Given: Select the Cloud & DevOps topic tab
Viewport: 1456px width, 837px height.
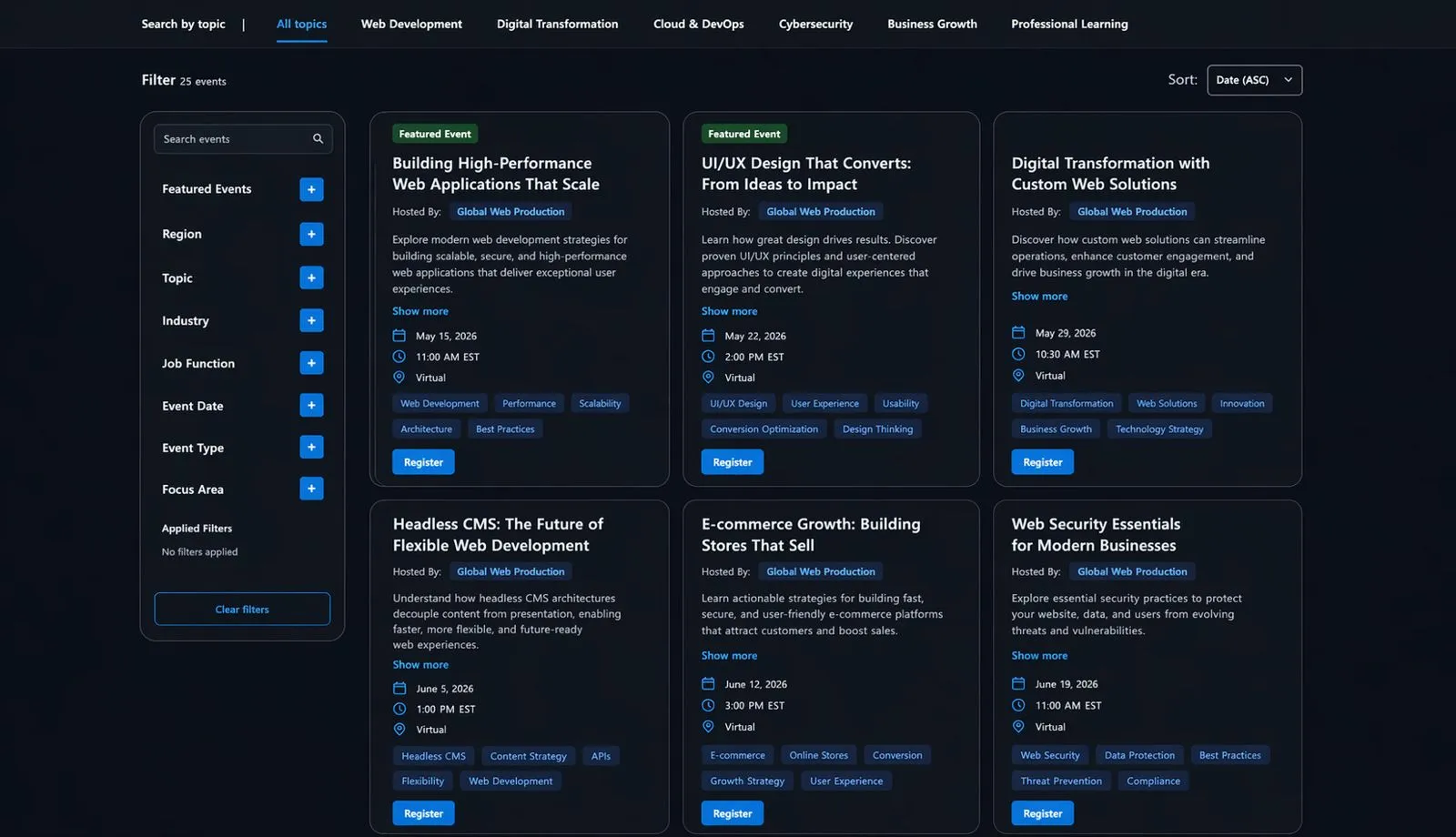Looking at the screenshot, I should [698, 24].
